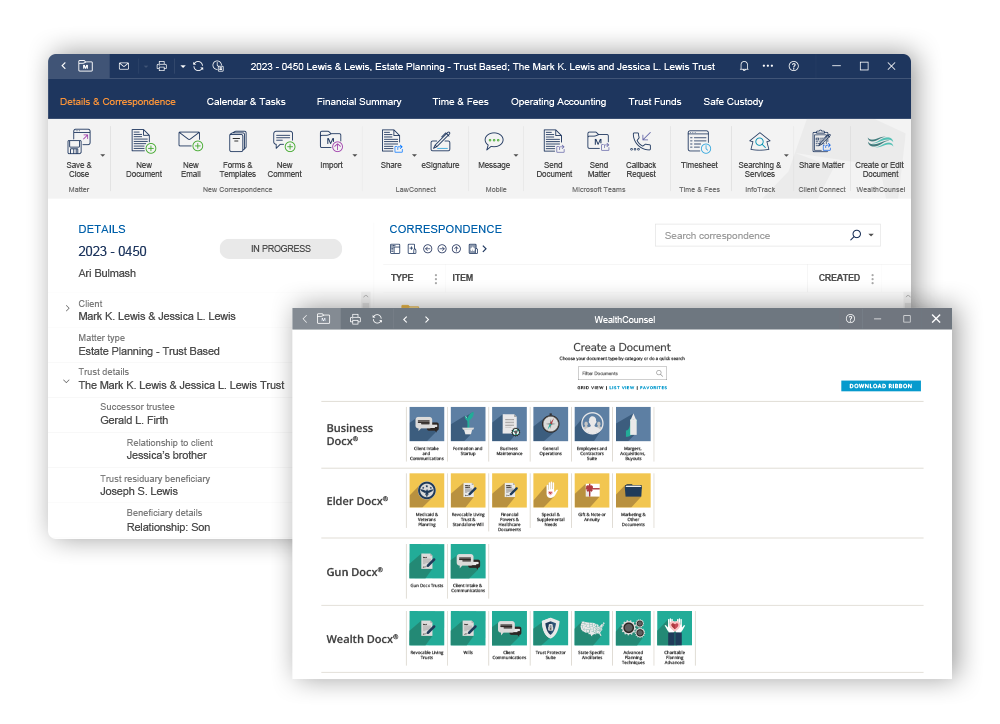Open the Trust Funds tab

click(654, 101)
